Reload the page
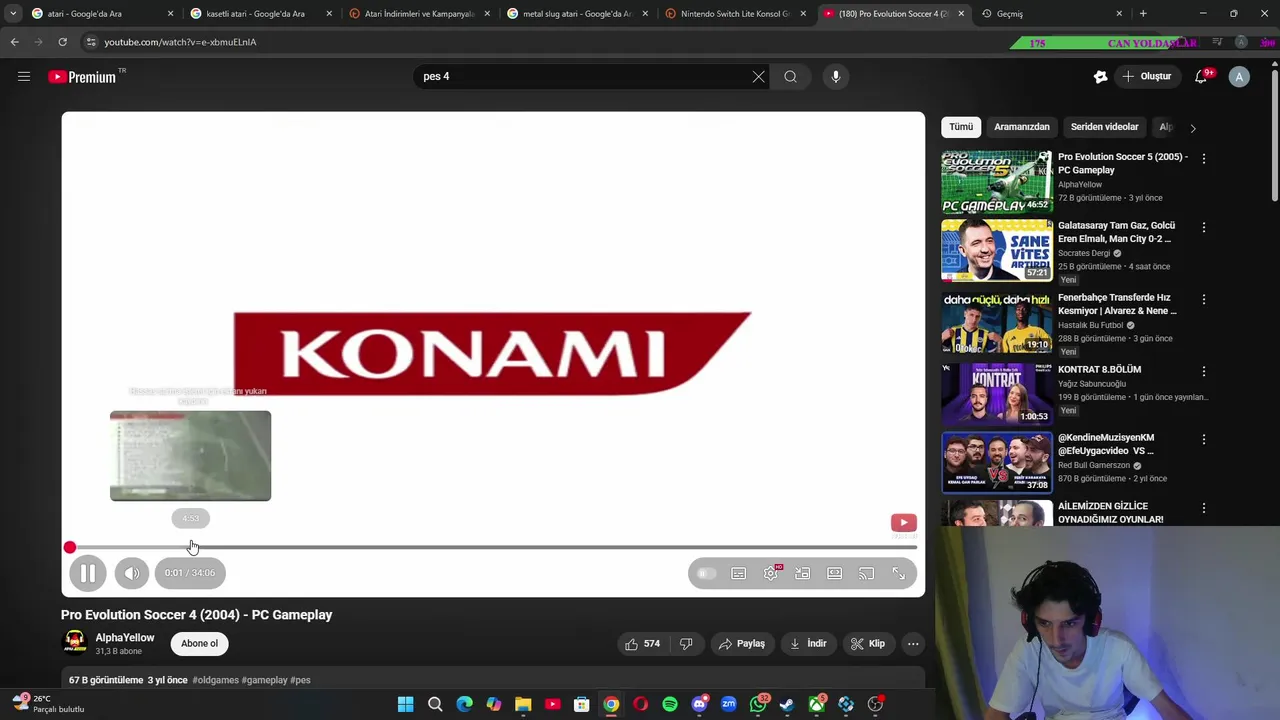Viewport: 1280px width, 720px height. coord(62,42)
